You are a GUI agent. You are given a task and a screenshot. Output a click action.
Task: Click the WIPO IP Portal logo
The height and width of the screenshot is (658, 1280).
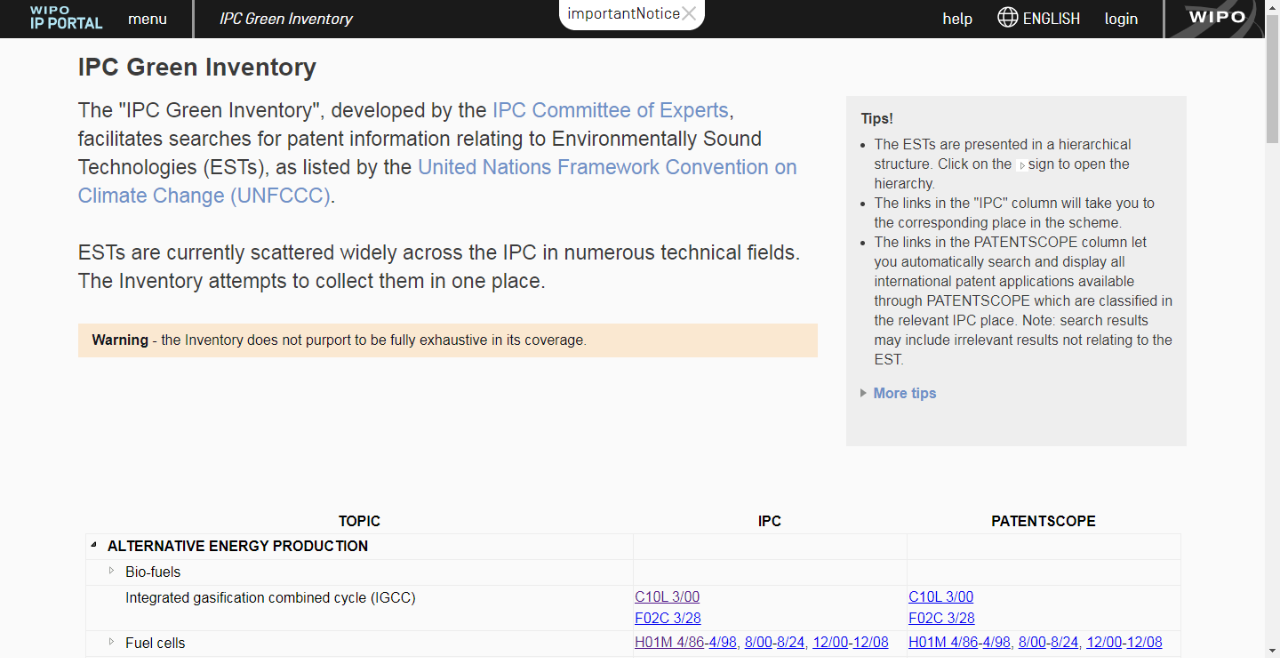pos(66,18)
